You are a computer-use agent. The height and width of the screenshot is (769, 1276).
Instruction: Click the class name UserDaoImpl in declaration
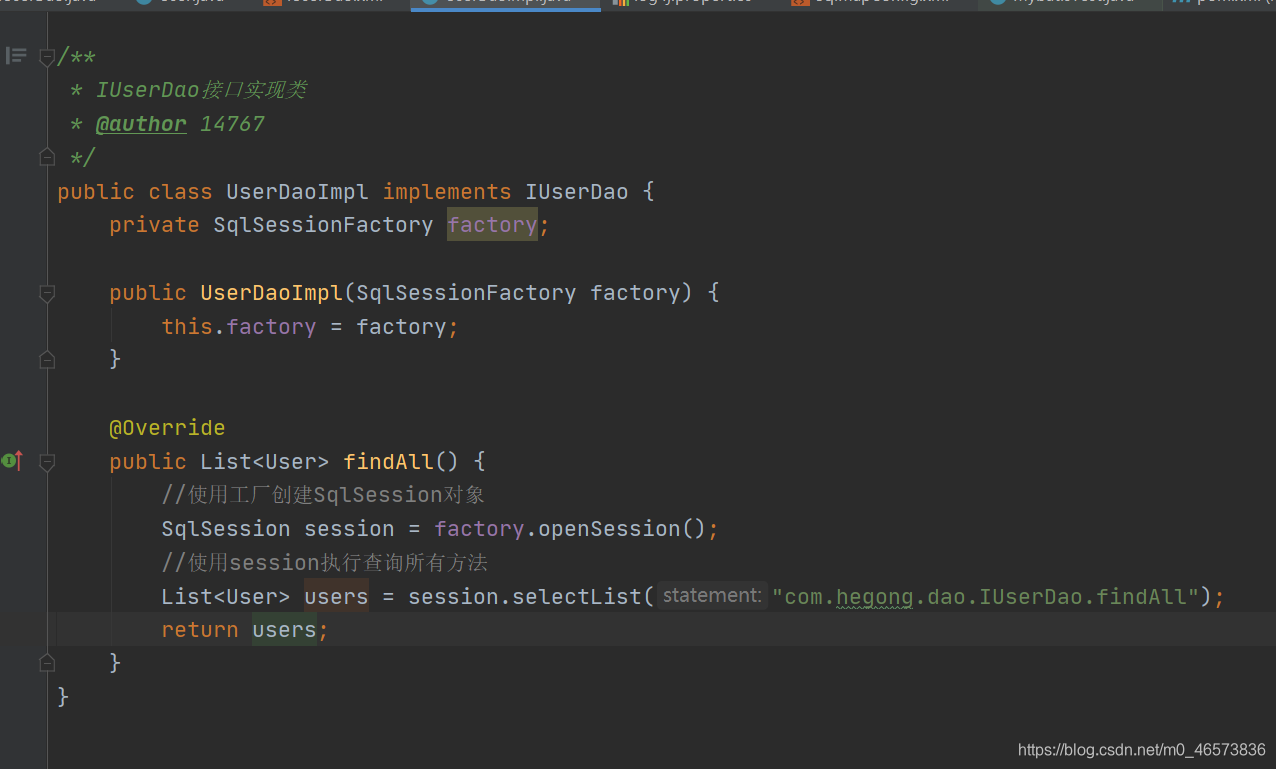click(x=297, y=191)
